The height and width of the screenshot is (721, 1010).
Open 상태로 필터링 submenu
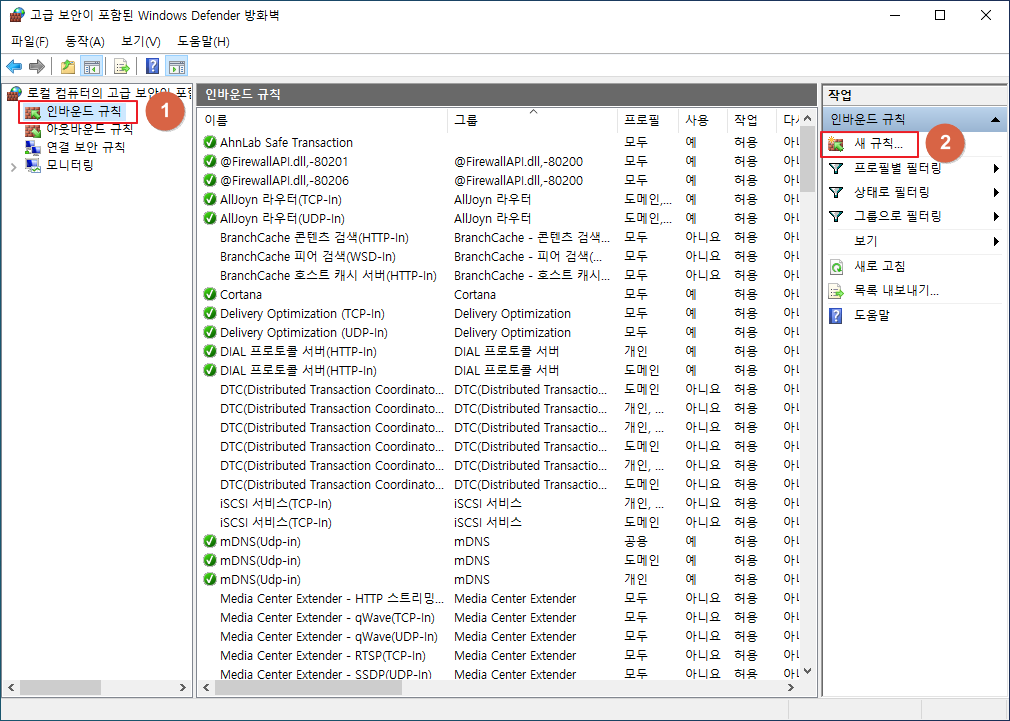point(915,192)
